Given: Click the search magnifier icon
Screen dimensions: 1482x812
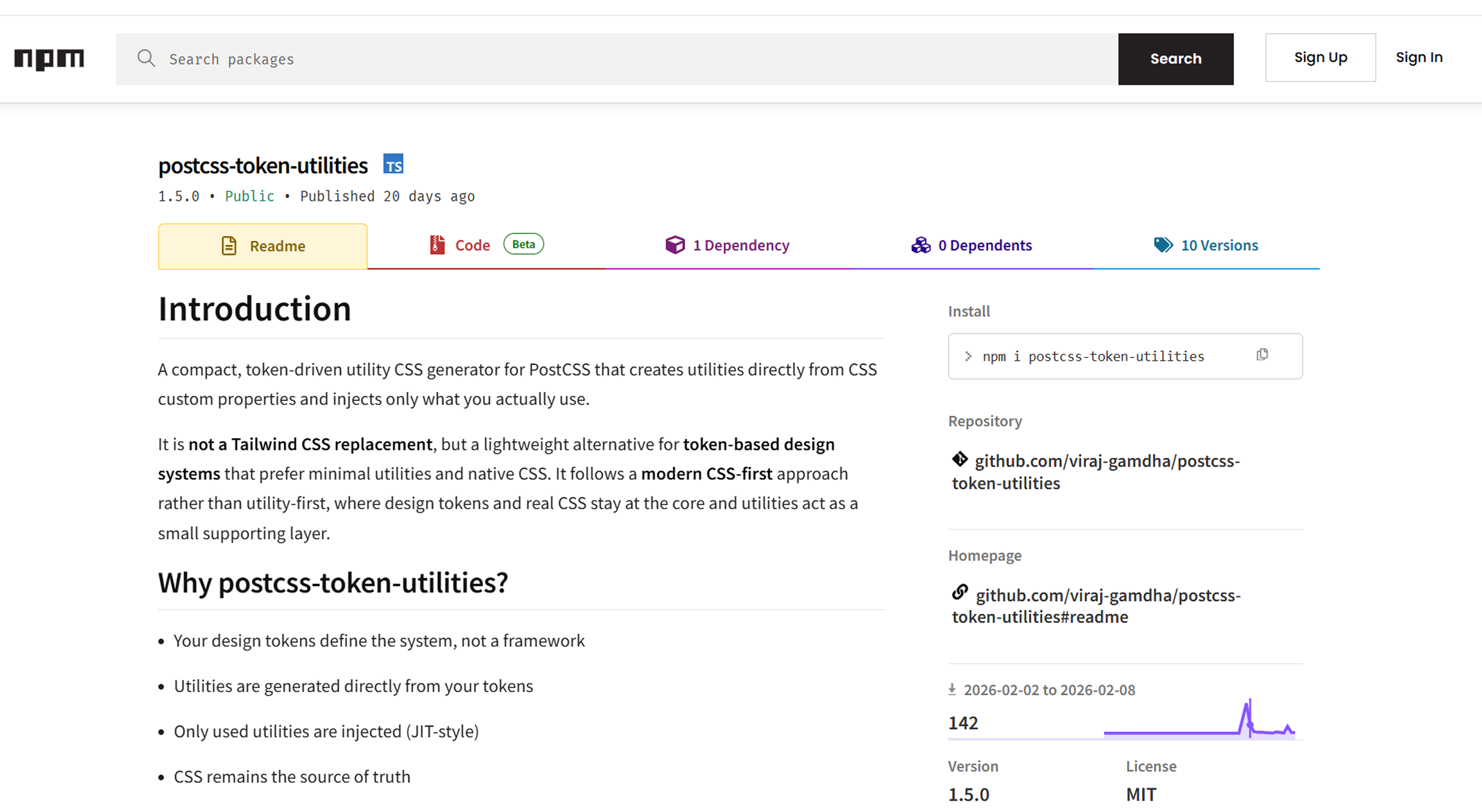Looking at the screenshot, I should 146,58.
